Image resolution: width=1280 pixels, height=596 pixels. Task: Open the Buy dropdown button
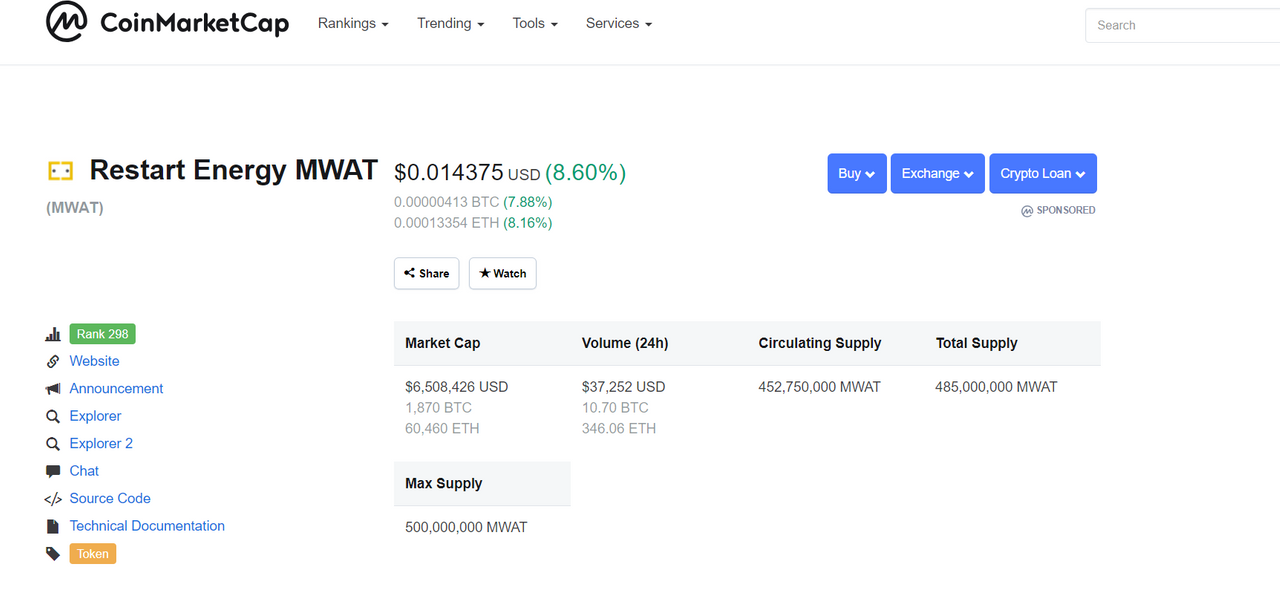857,173
